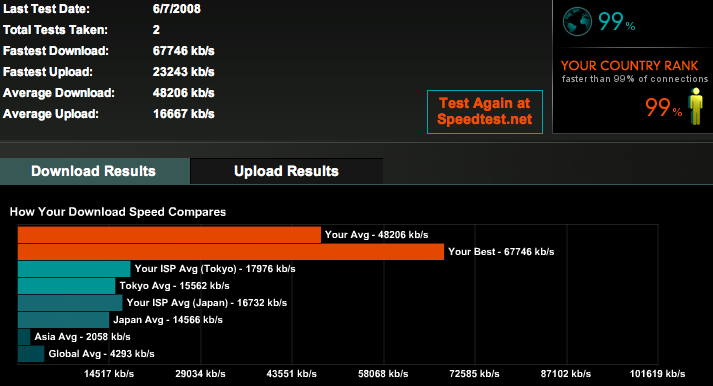Image resolution: width=713 pixels, height=386 pixels.
Task: Click the Asia Avg 2058 kb/s bar
Action: 24,337
